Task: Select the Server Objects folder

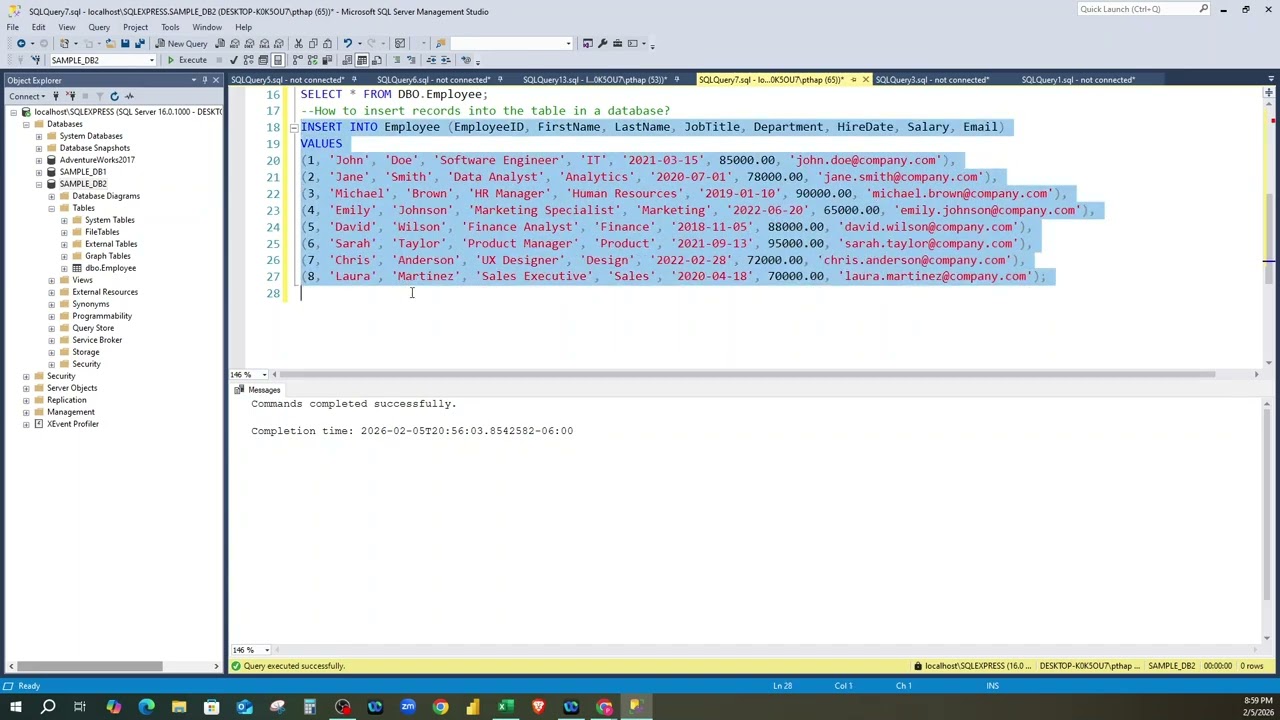Action: (71, 388)
